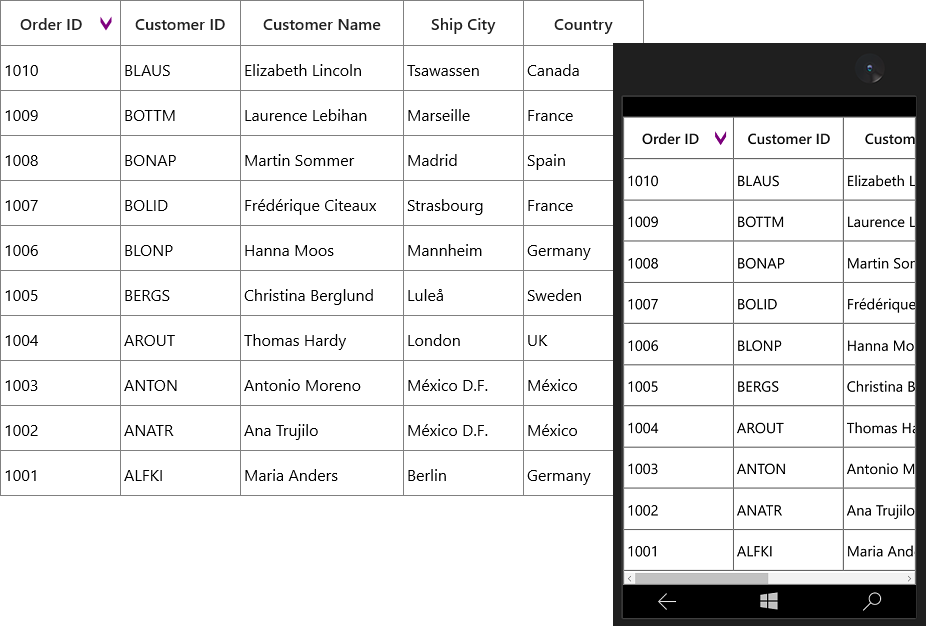Screen dimensions: 926x626
Task: Click the phone front camera lens
Action: click(869, 69)
